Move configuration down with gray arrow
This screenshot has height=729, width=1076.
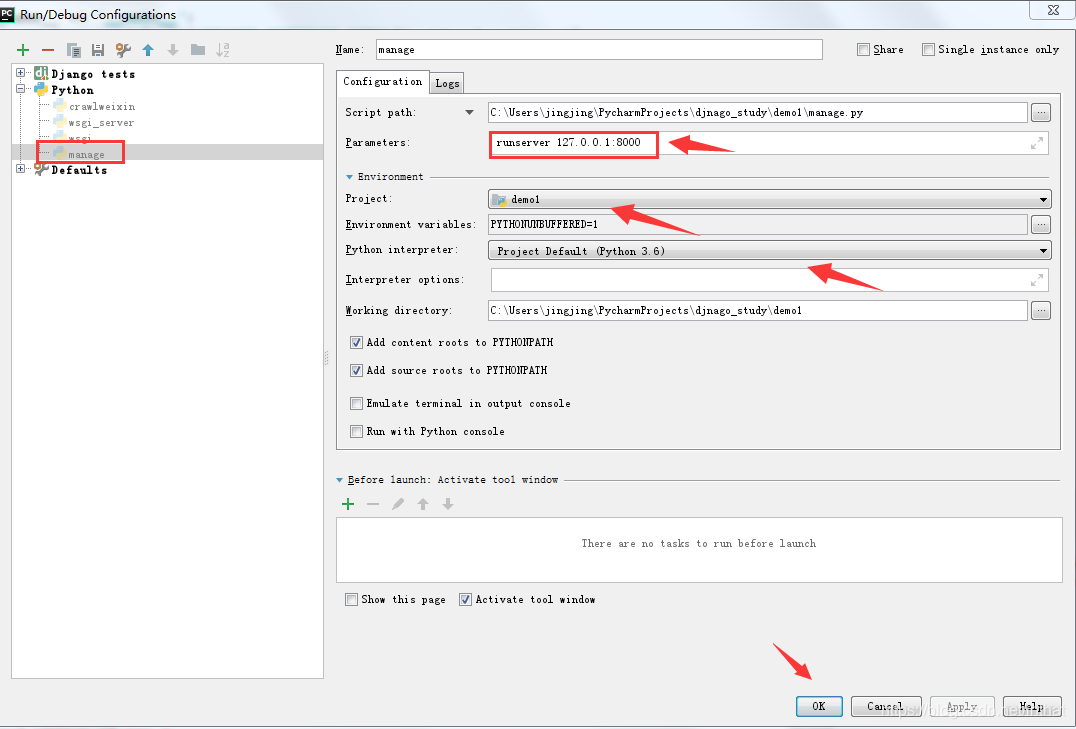[x=173, y=50]
